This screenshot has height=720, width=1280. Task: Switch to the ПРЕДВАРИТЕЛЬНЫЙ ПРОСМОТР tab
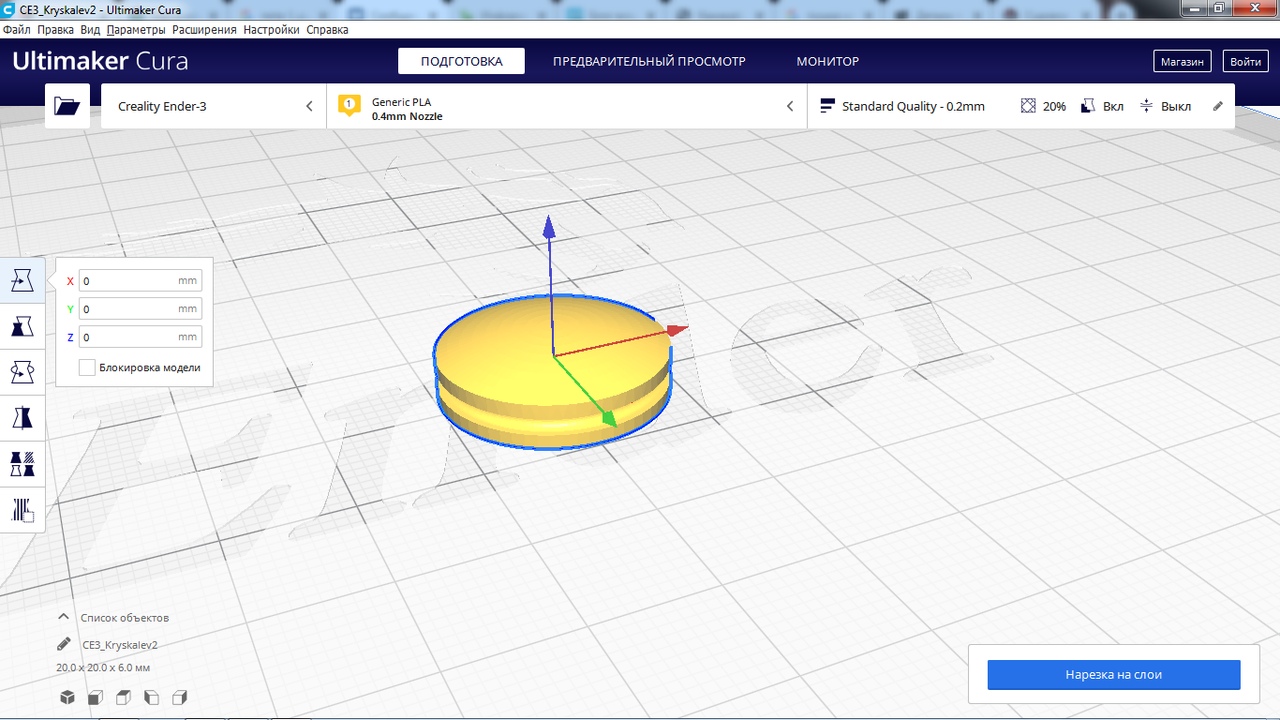pyautogui.click(x=649, y=61)
